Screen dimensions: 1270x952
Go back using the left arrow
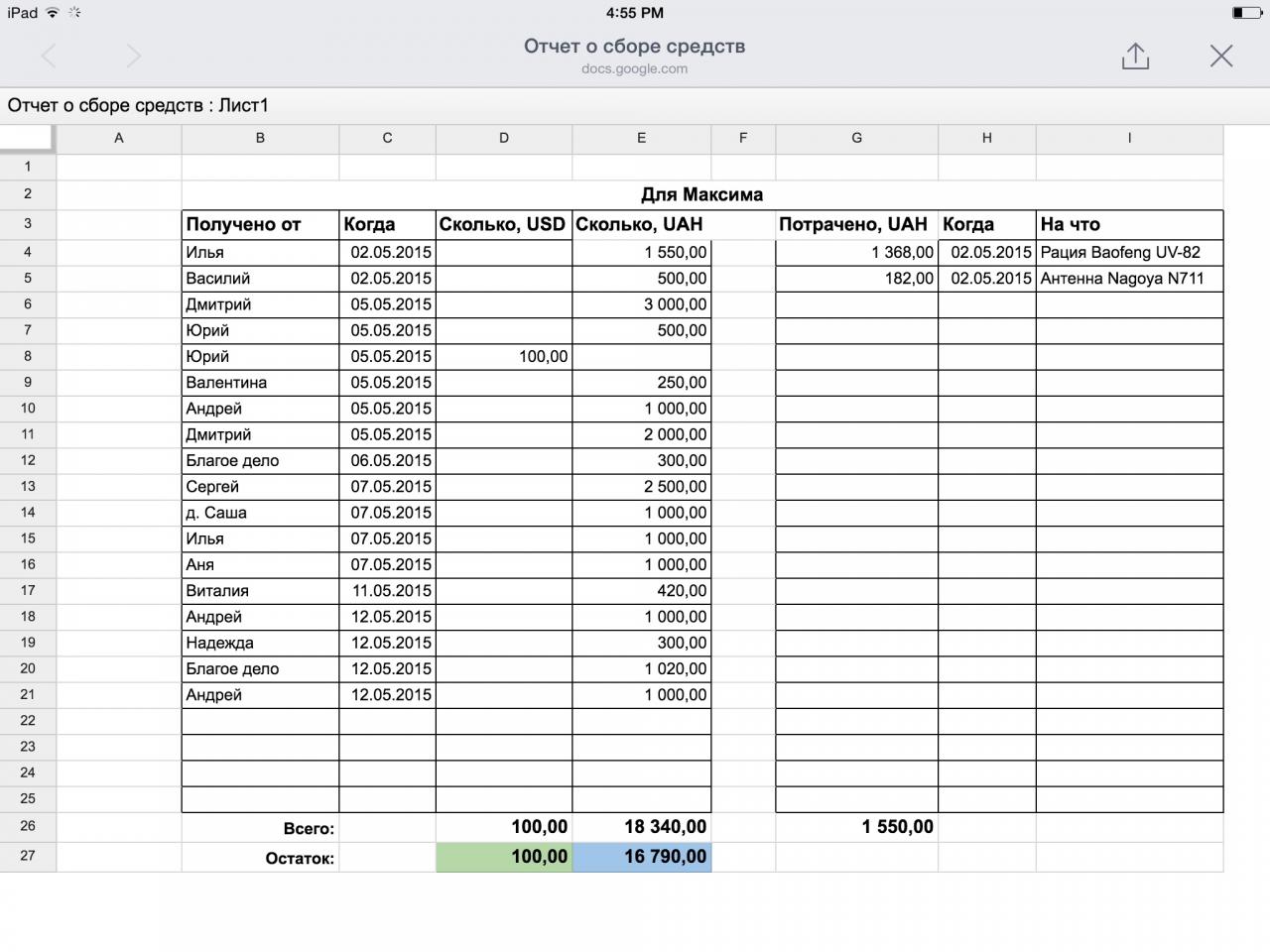pos(49,57)
